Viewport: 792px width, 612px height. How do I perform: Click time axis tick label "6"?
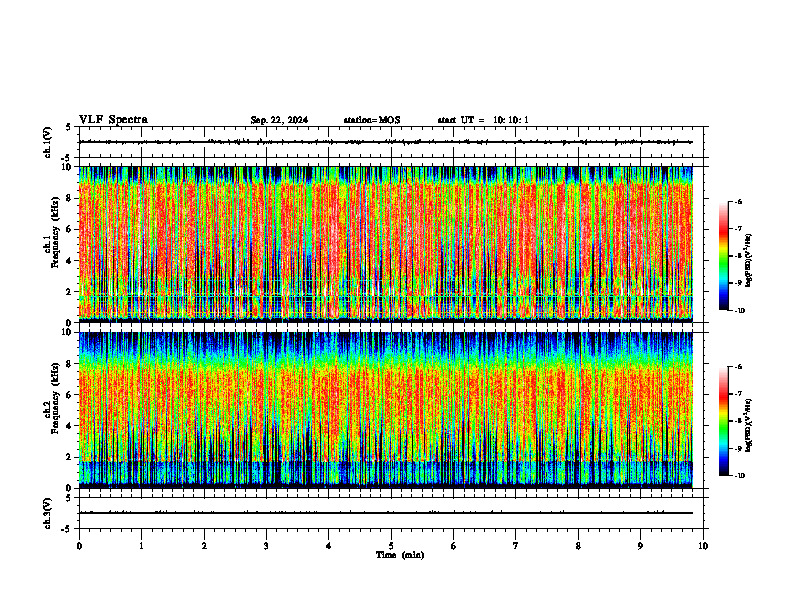[x=454, y=546]
